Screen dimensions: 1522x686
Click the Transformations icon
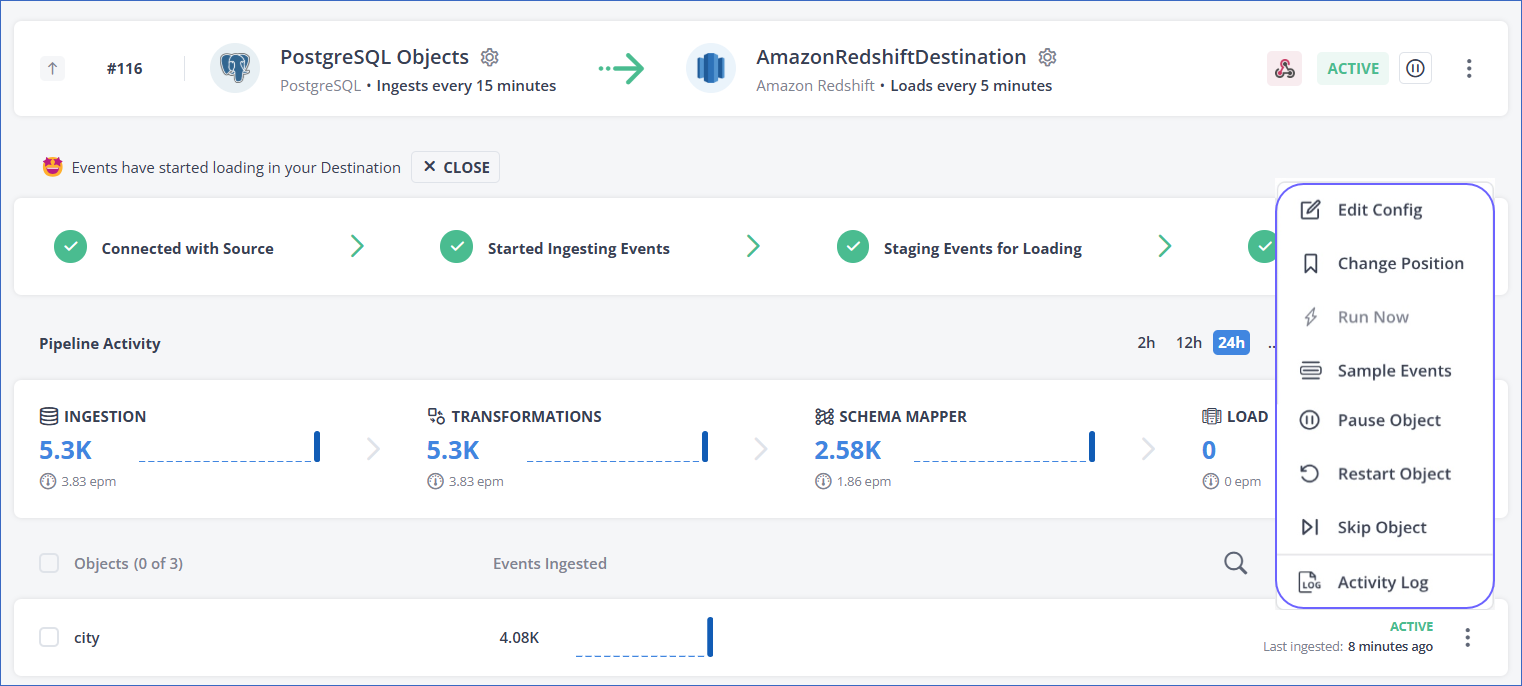tap(435, 416)
